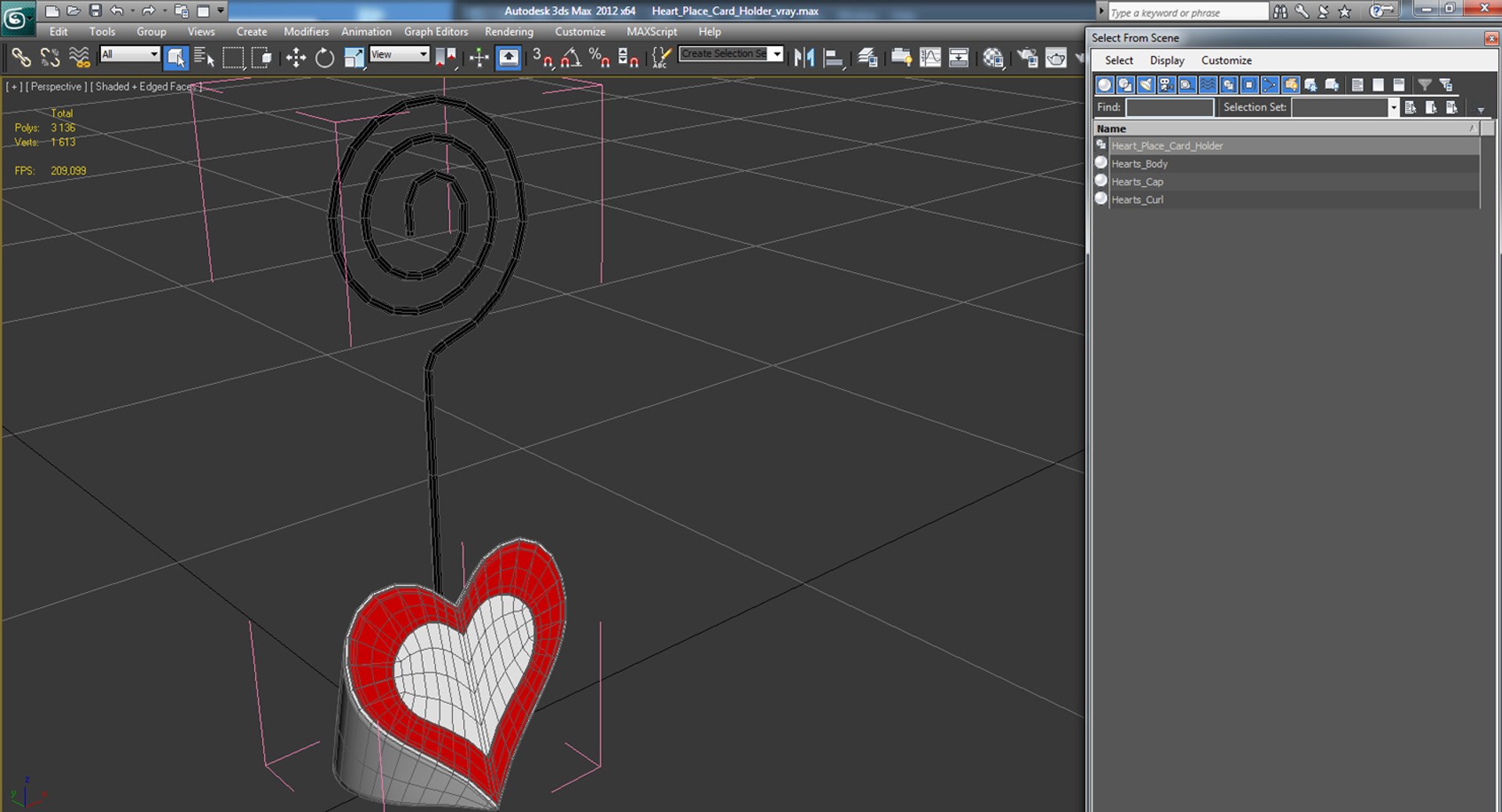Viewport: 1502px width, 812px height.
Task: Click the Perspective viewport label
Action: [x=56, y=87]
